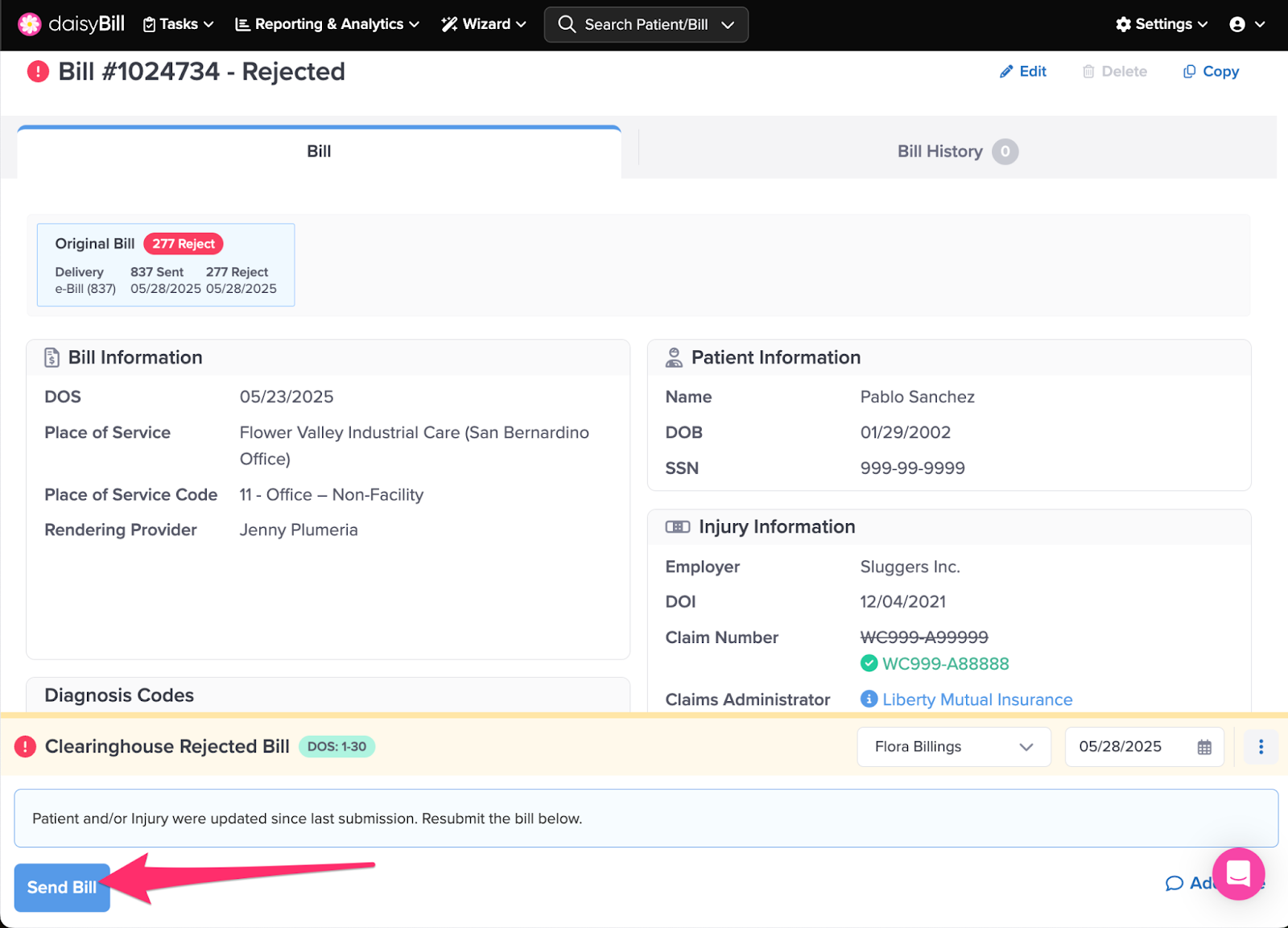Select the Original Bill card
Viewport: 1288px width, 928px height.
166,265
